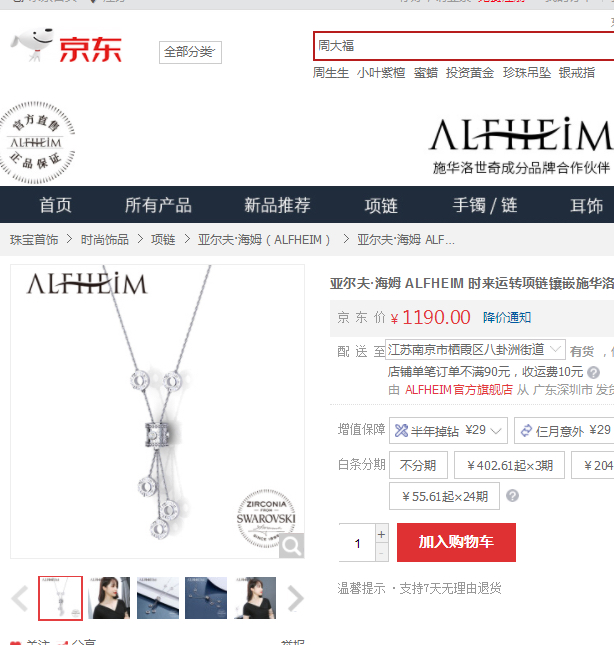Show previous product thumbnails with left arrow

click(x=19, y=598)
